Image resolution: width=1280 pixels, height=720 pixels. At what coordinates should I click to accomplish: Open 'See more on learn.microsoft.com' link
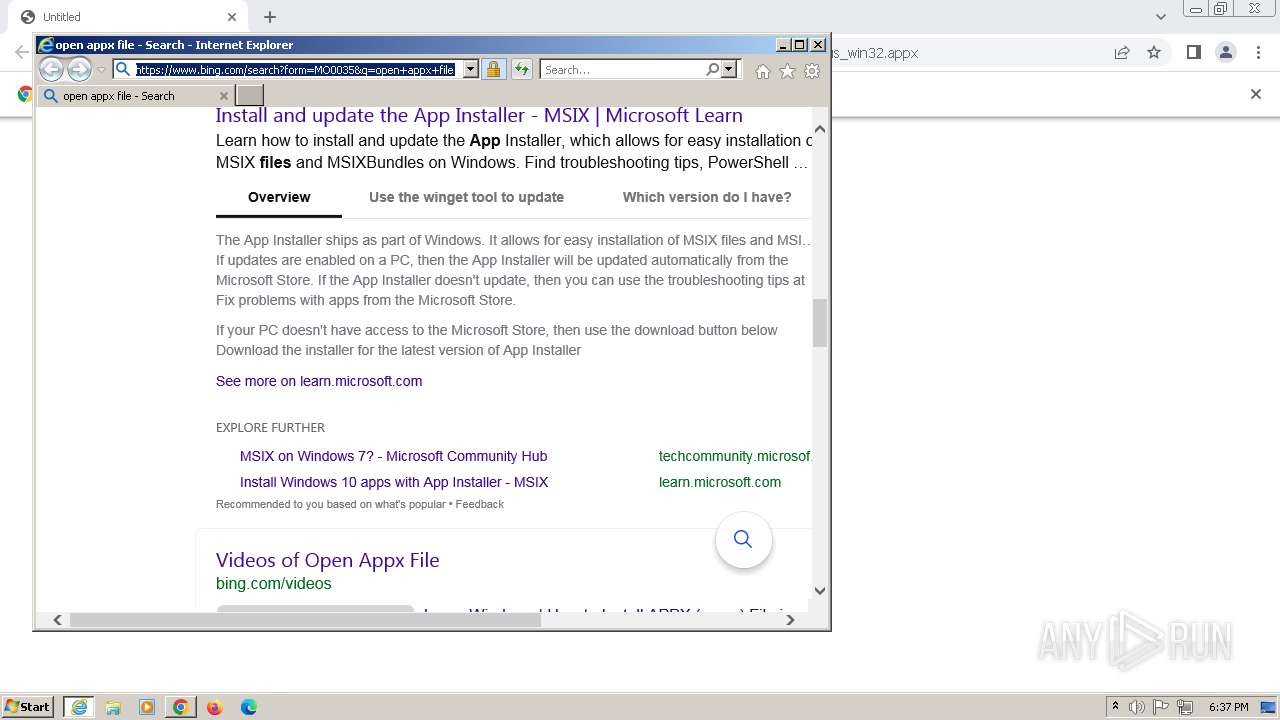click(x=319, y=381)
